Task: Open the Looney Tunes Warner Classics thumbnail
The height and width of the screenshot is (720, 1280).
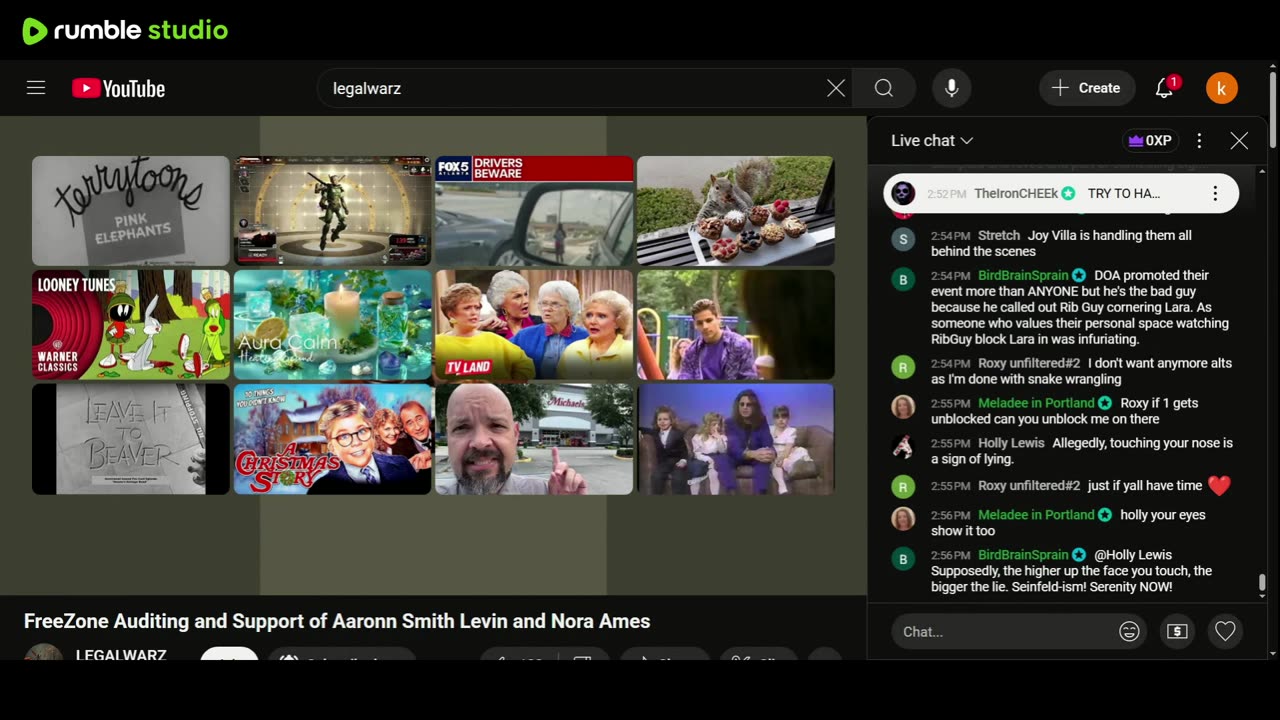Action: coord(131,325)
